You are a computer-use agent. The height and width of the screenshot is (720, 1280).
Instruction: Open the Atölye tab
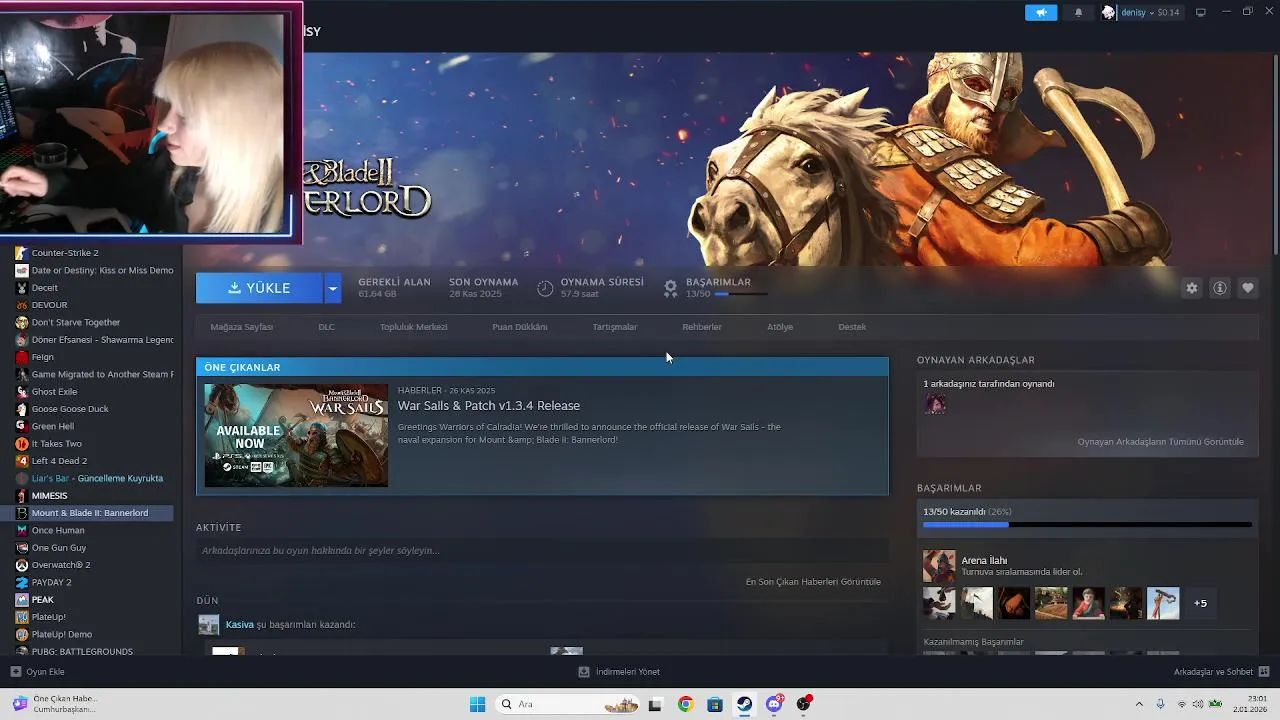pyautogui.click(x=780, y=327)
